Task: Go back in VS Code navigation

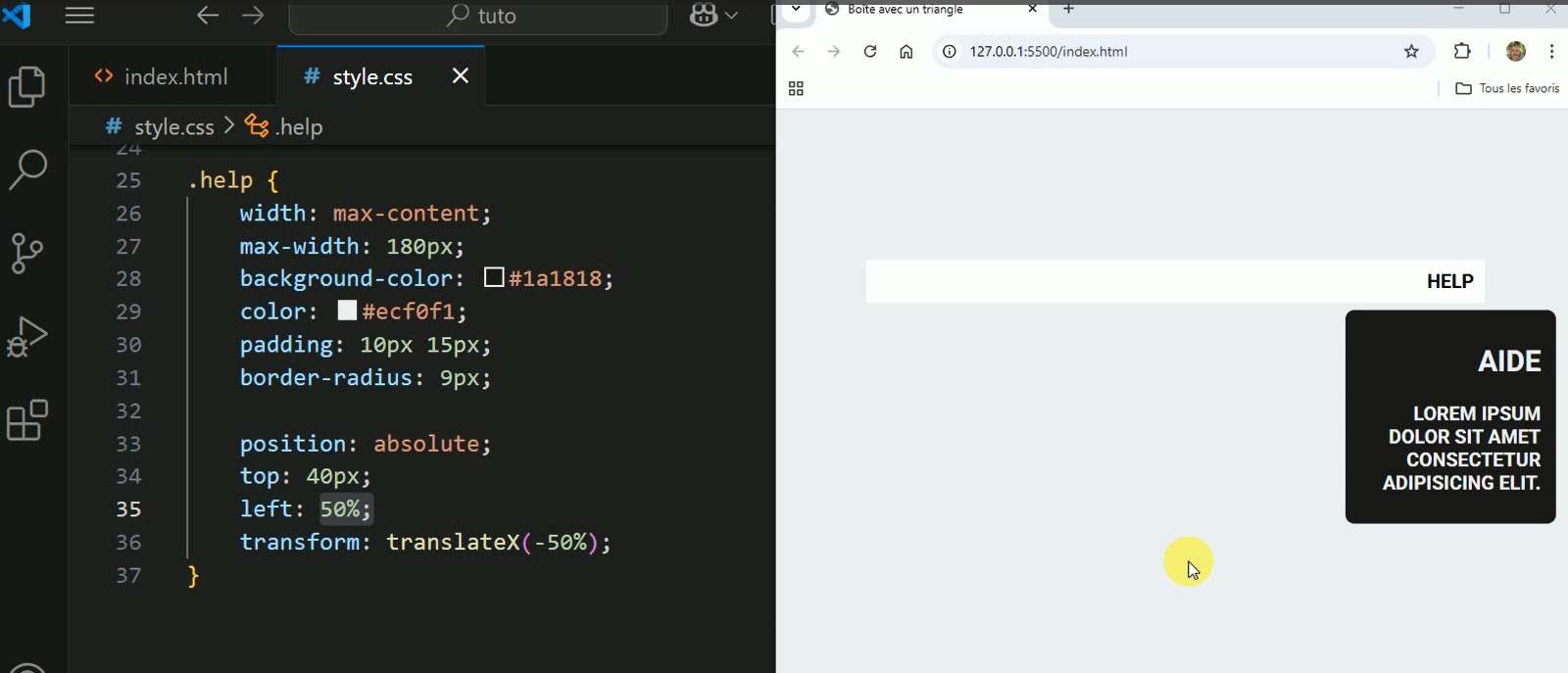Action: (x=207, y=16)
